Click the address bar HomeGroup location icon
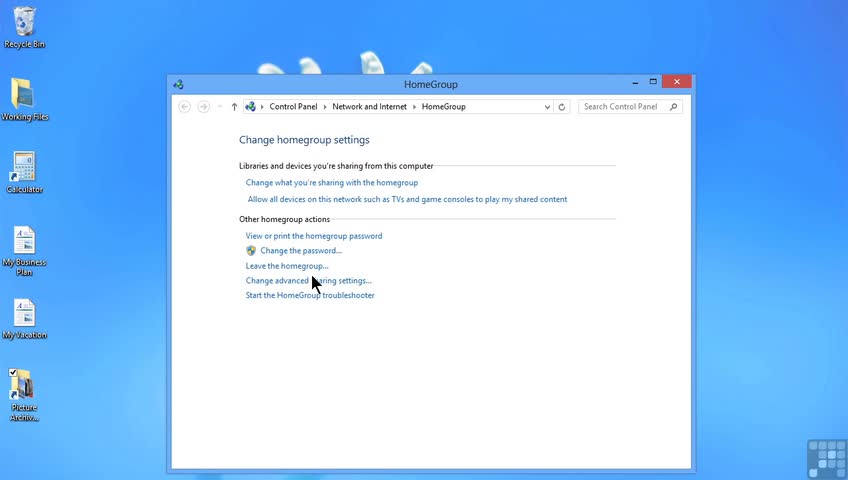The height and width of the screenshot is (480, 848). 250,106
